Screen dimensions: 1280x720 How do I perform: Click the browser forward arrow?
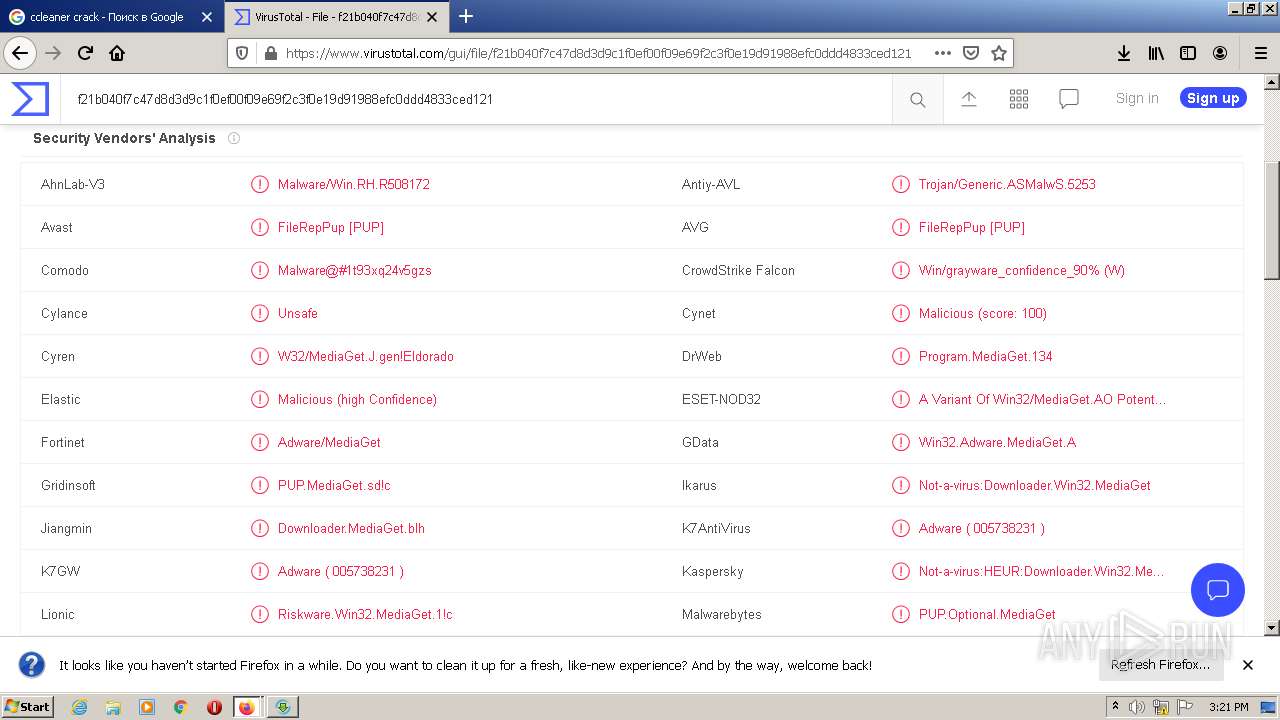pos(53,53)
